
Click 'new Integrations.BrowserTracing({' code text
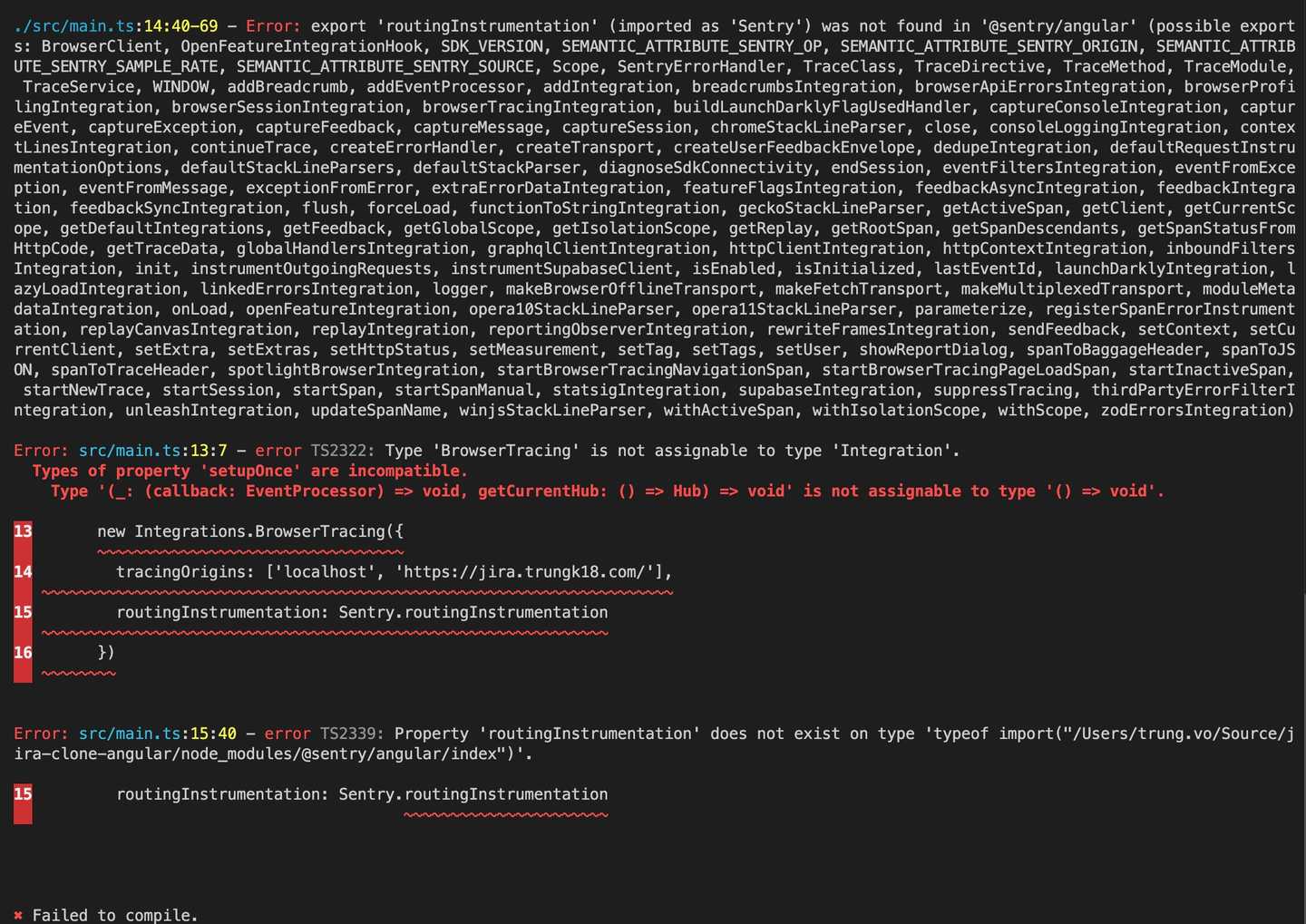pos(250,531)
